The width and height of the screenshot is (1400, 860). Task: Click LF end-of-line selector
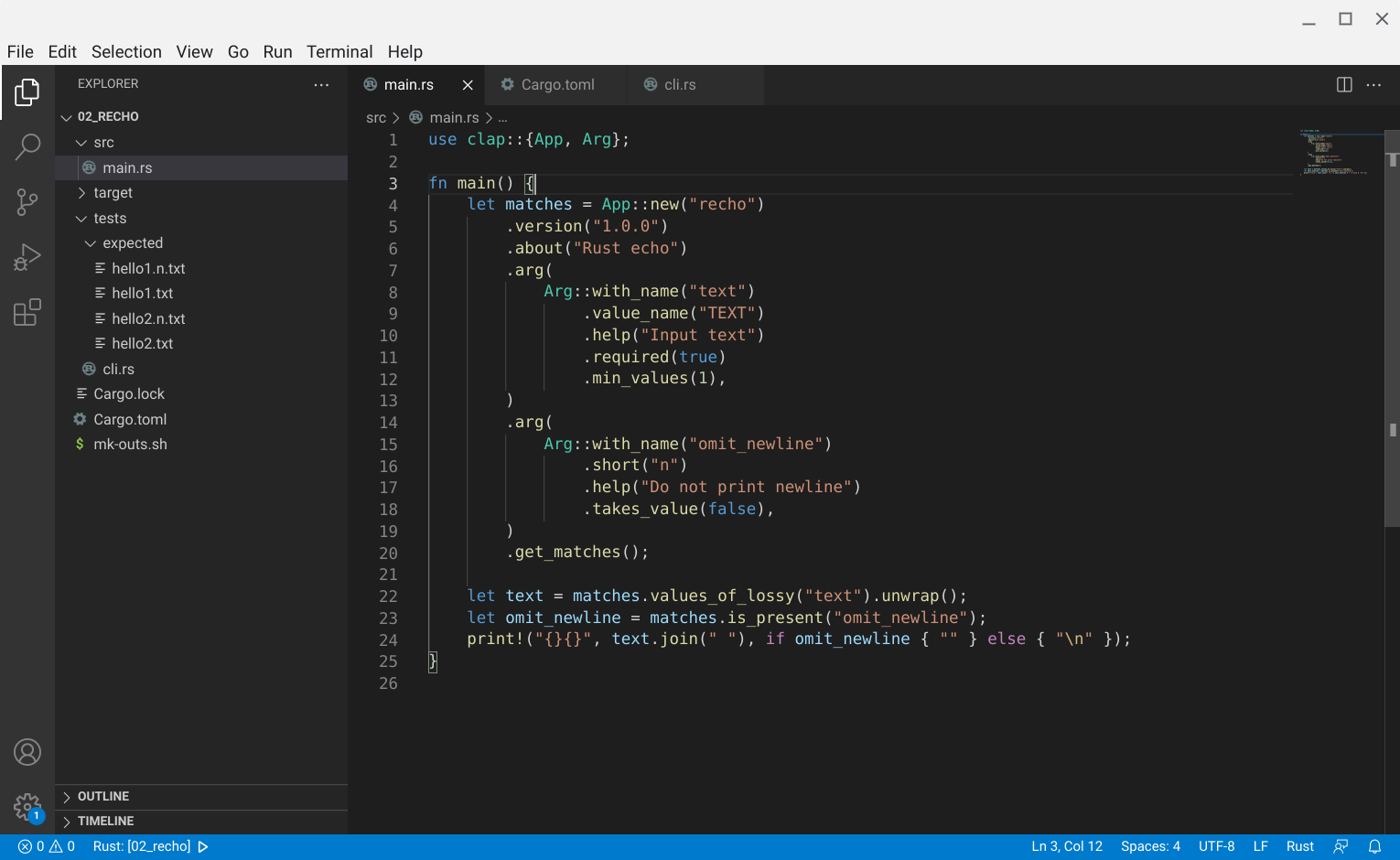tap(1260, 846)
